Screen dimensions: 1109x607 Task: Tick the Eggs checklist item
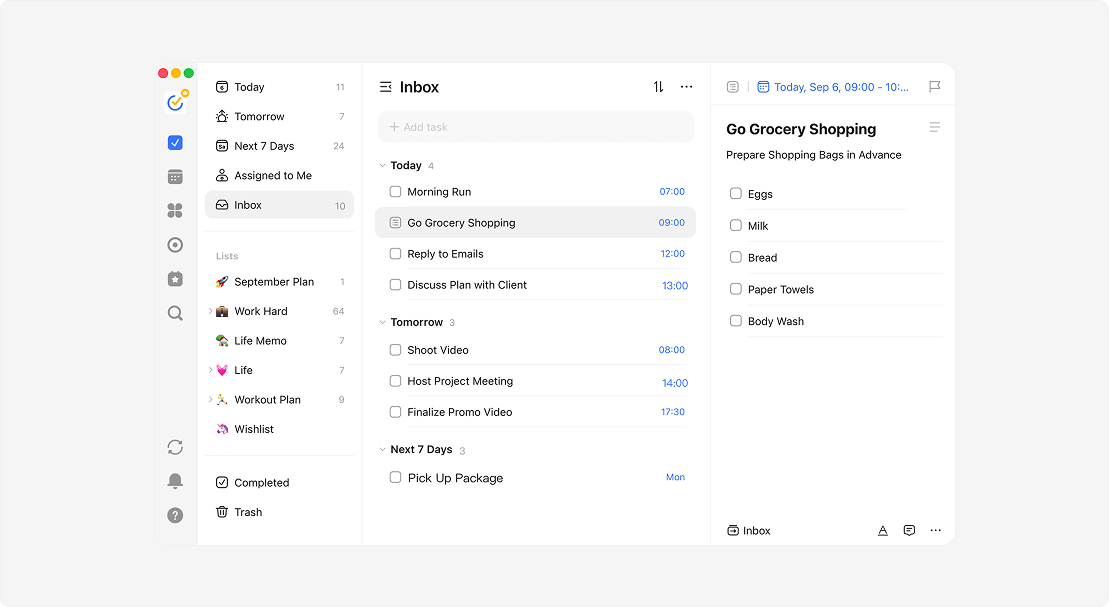(x=736, y=194)
